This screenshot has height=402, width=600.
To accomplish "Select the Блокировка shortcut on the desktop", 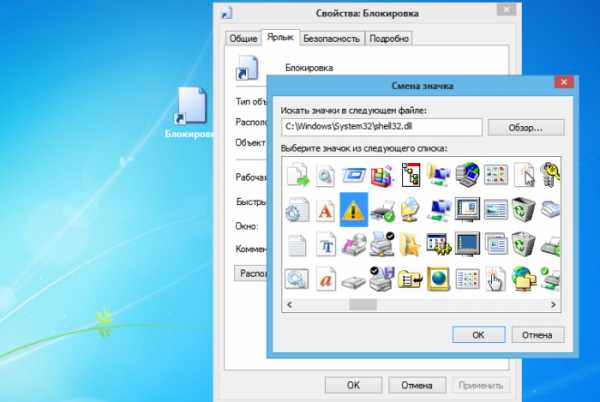I will (x=190, y=113).
